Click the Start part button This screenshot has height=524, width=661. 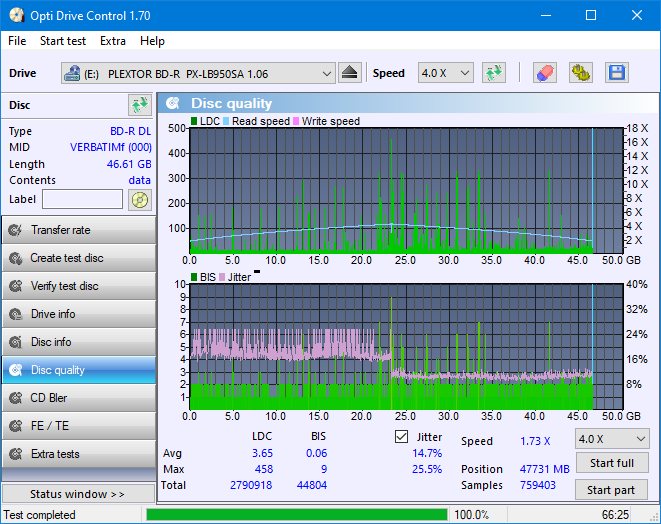click(x=612, y=490)
